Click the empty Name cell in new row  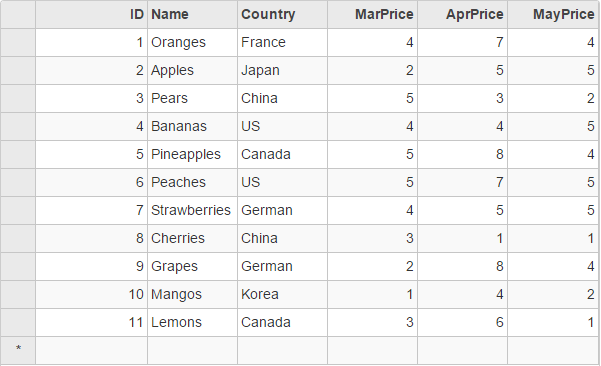[x=192, y=351]
